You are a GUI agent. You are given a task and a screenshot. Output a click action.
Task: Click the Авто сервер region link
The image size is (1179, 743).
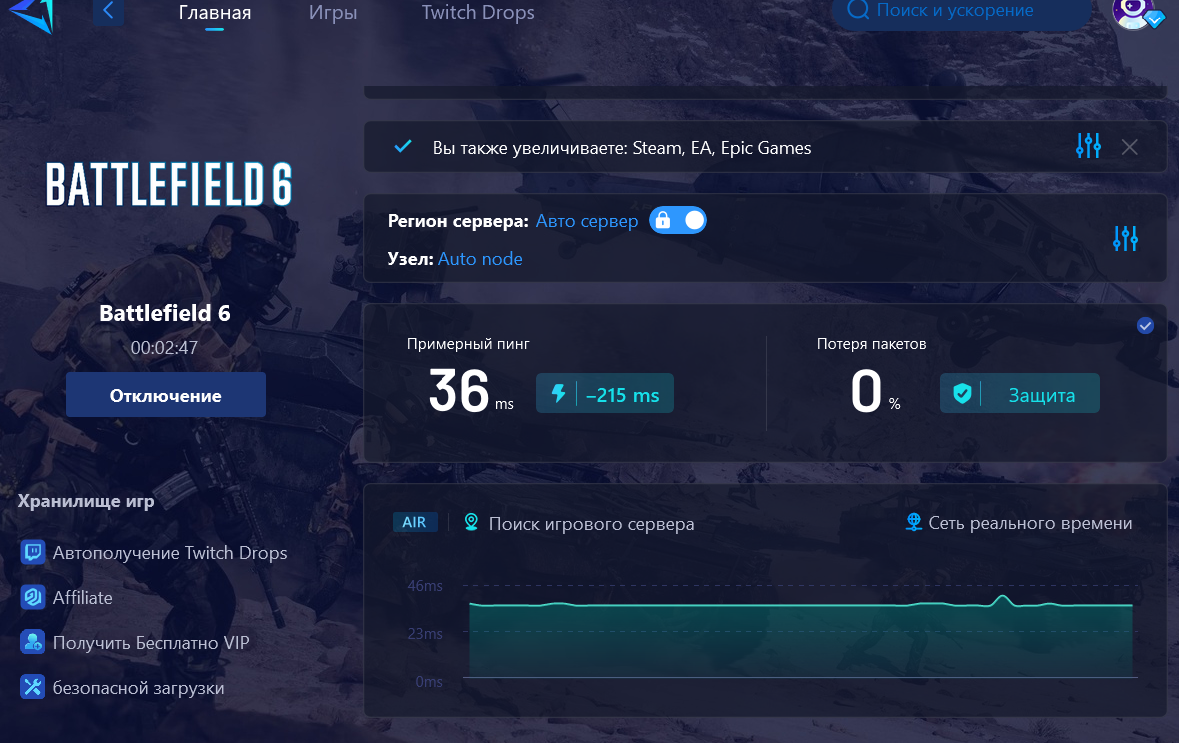pyautogui.click(x=586, y=221)
